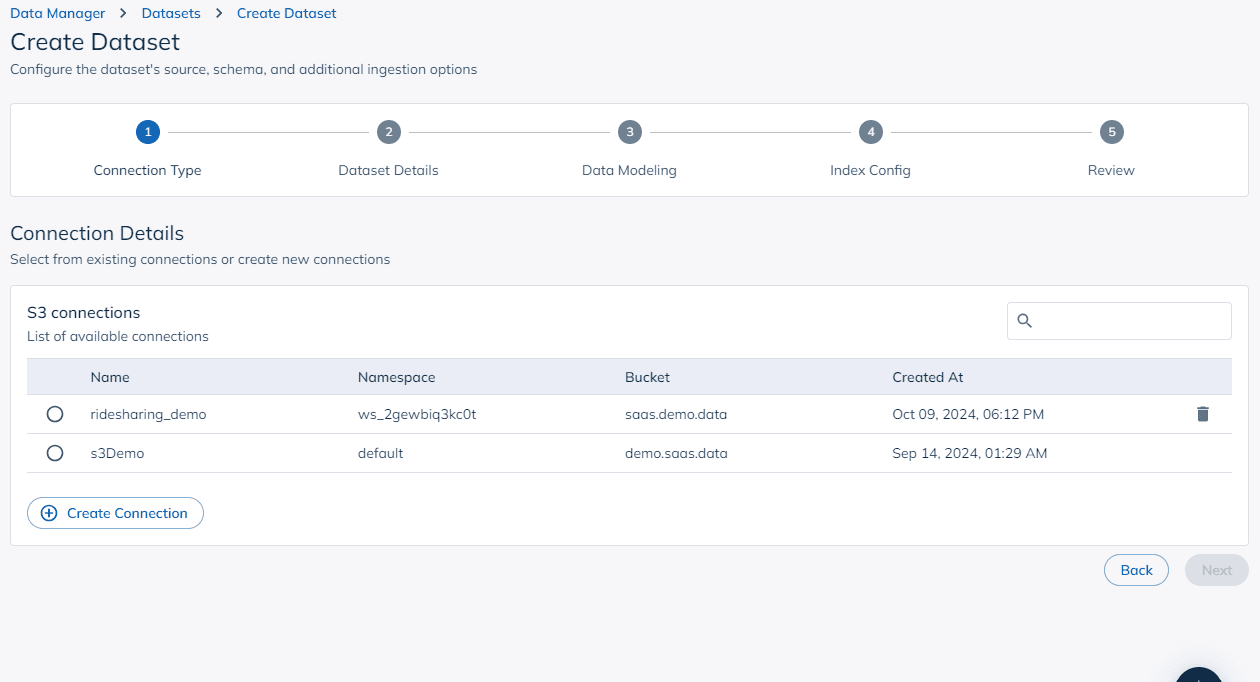Go to Data Manager via breadcrumb link
The height and width of the screenshot is (682, 1260).
(57, 13)
